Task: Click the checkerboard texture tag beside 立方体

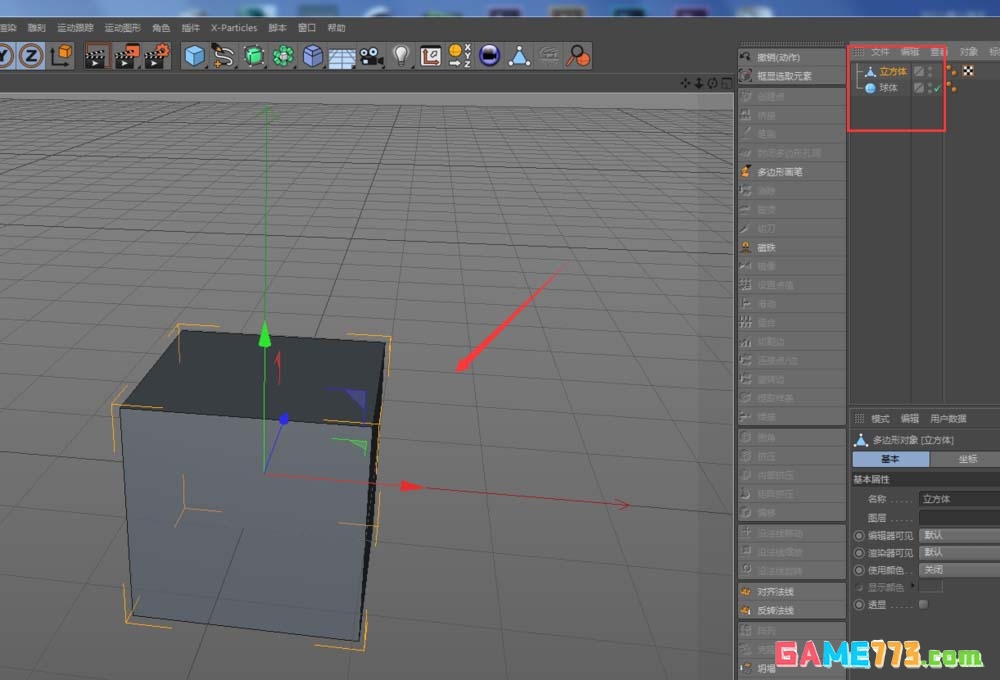Action: (x=967, y=70)
